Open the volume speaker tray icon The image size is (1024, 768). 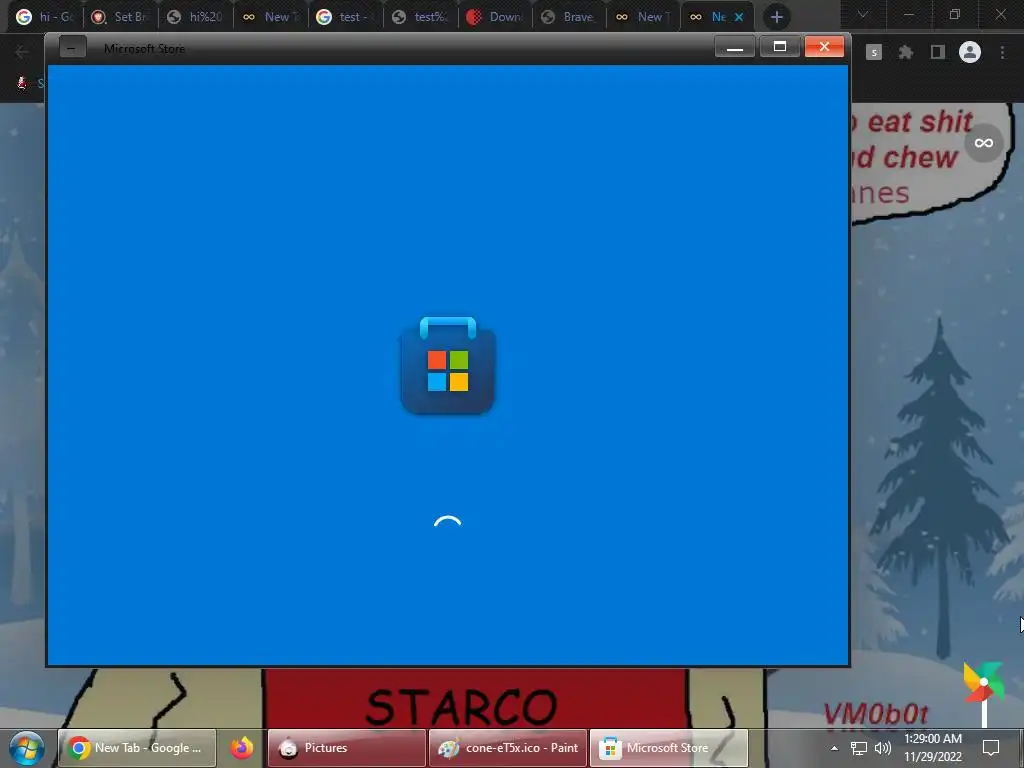882,748
